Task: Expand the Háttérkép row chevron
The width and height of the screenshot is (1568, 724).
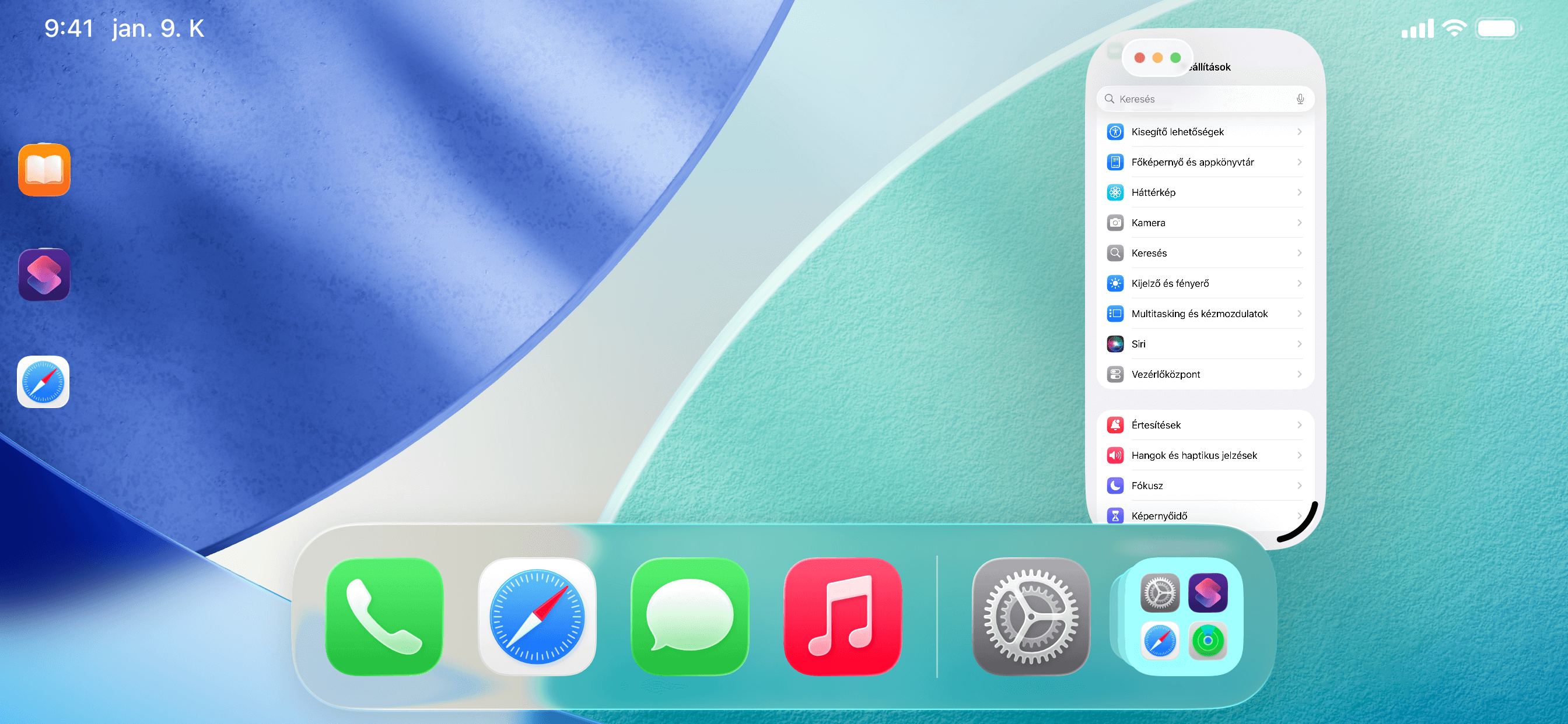Action: [1299, 192]
